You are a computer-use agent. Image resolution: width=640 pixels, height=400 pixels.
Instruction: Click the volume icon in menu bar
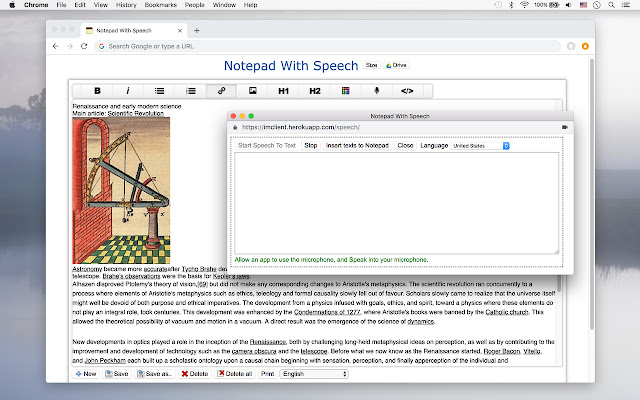pyautogui.click(x=569, y=5)
